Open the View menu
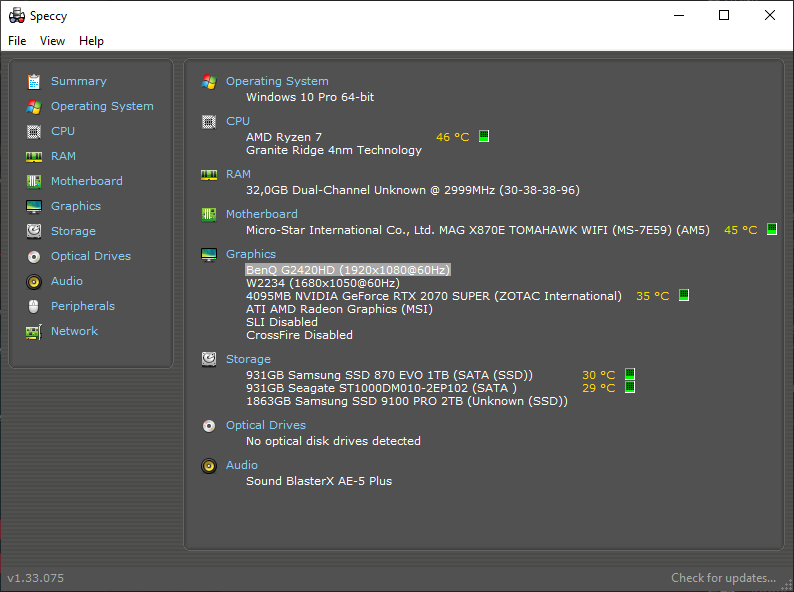This screenshot has width=794, height=592. pyautogui.click(x=53, y=41)
